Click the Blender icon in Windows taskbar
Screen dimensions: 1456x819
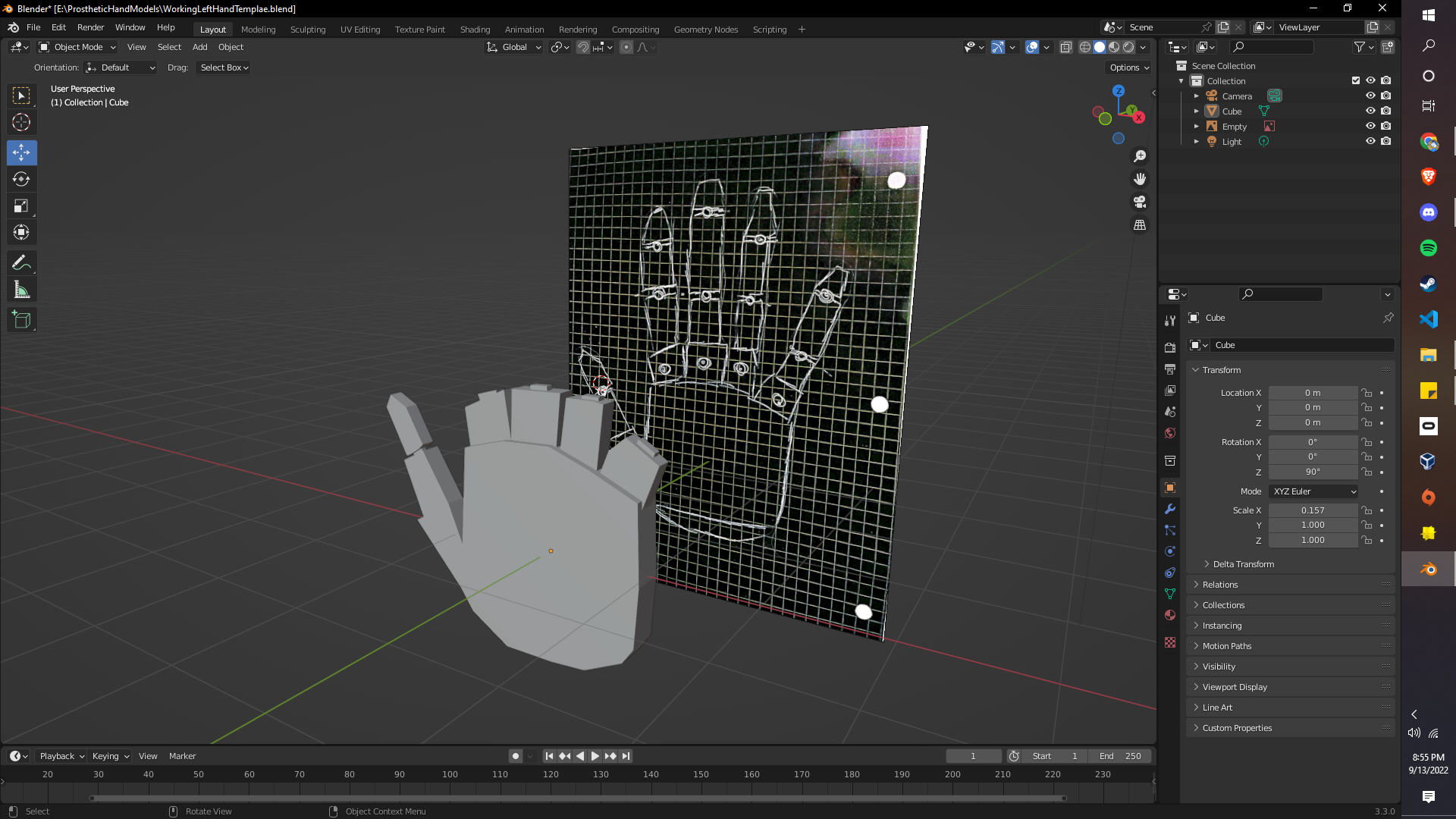1429,569
